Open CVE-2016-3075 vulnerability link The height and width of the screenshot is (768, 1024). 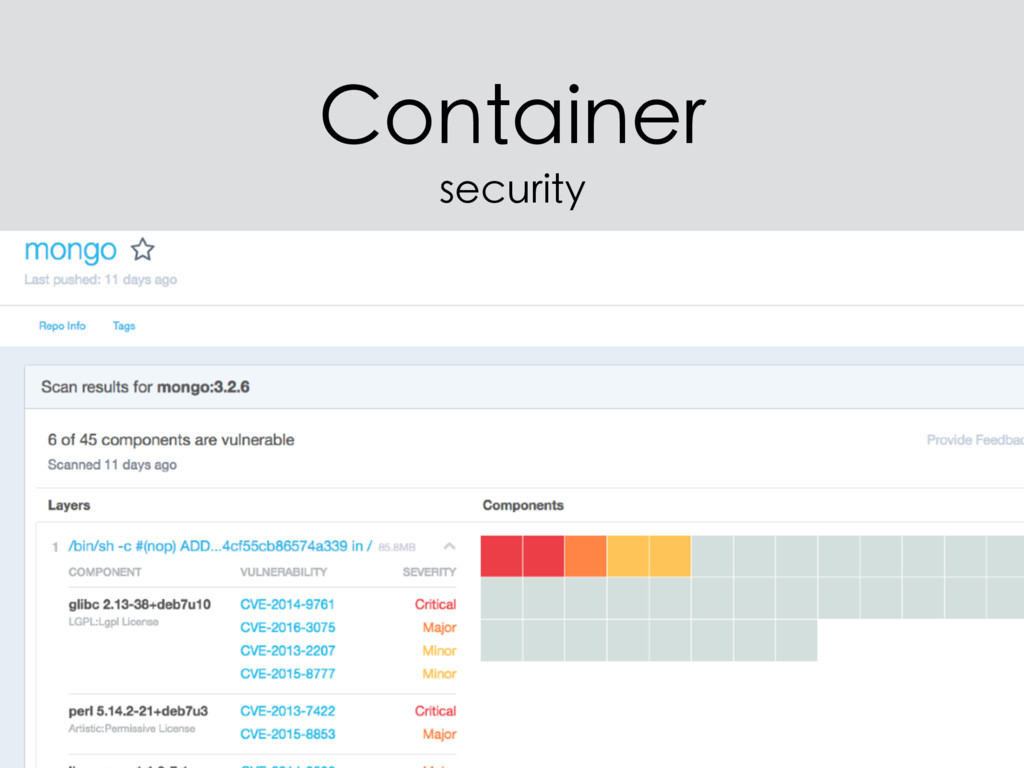point(287,628)
